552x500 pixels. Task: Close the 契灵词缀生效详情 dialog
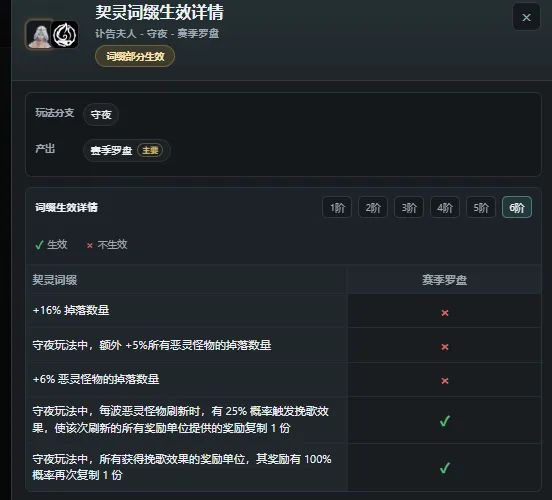click(x=526, y=17)
